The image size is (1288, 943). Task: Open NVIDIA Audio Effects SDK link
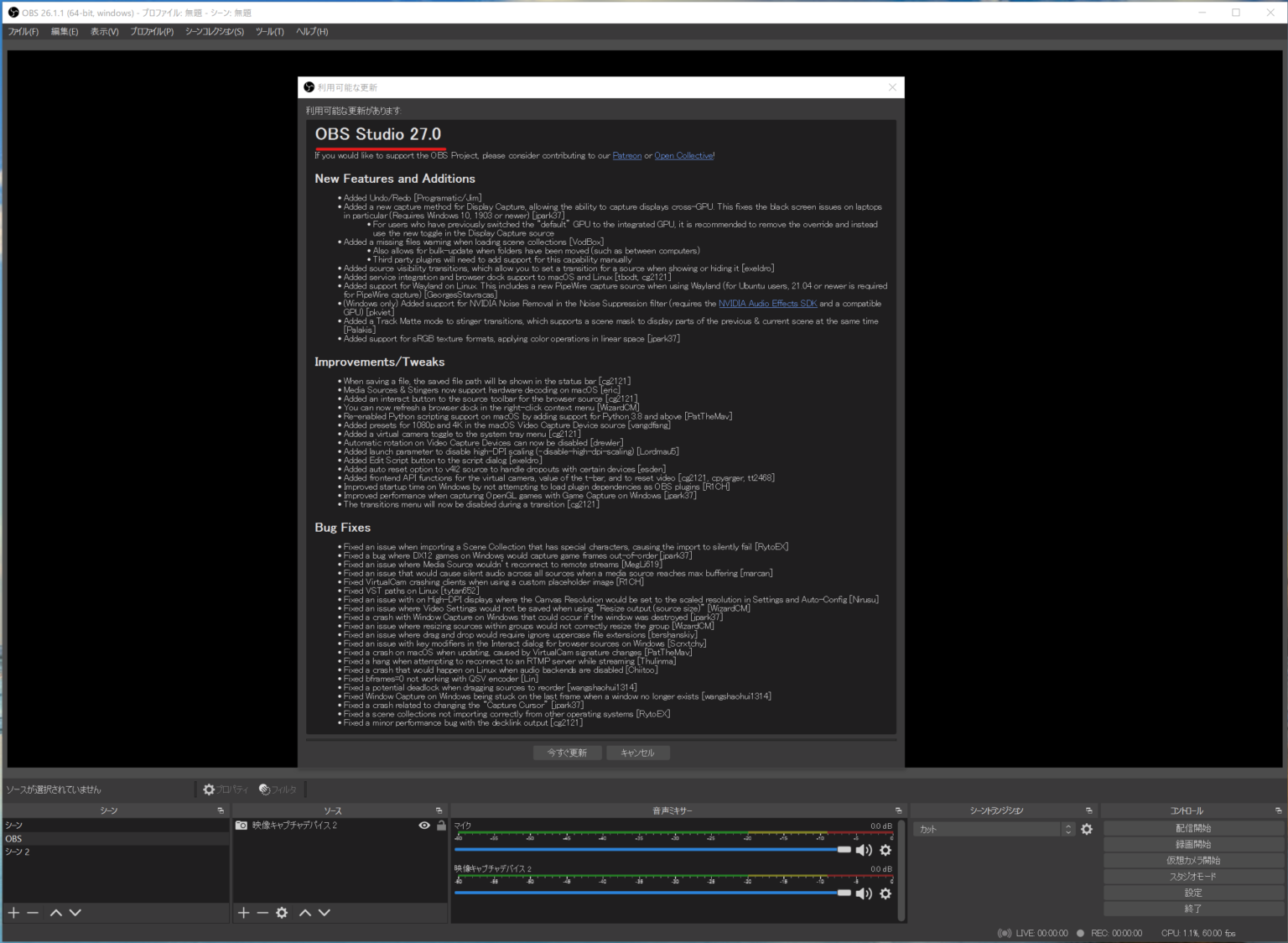coord(767,304)
